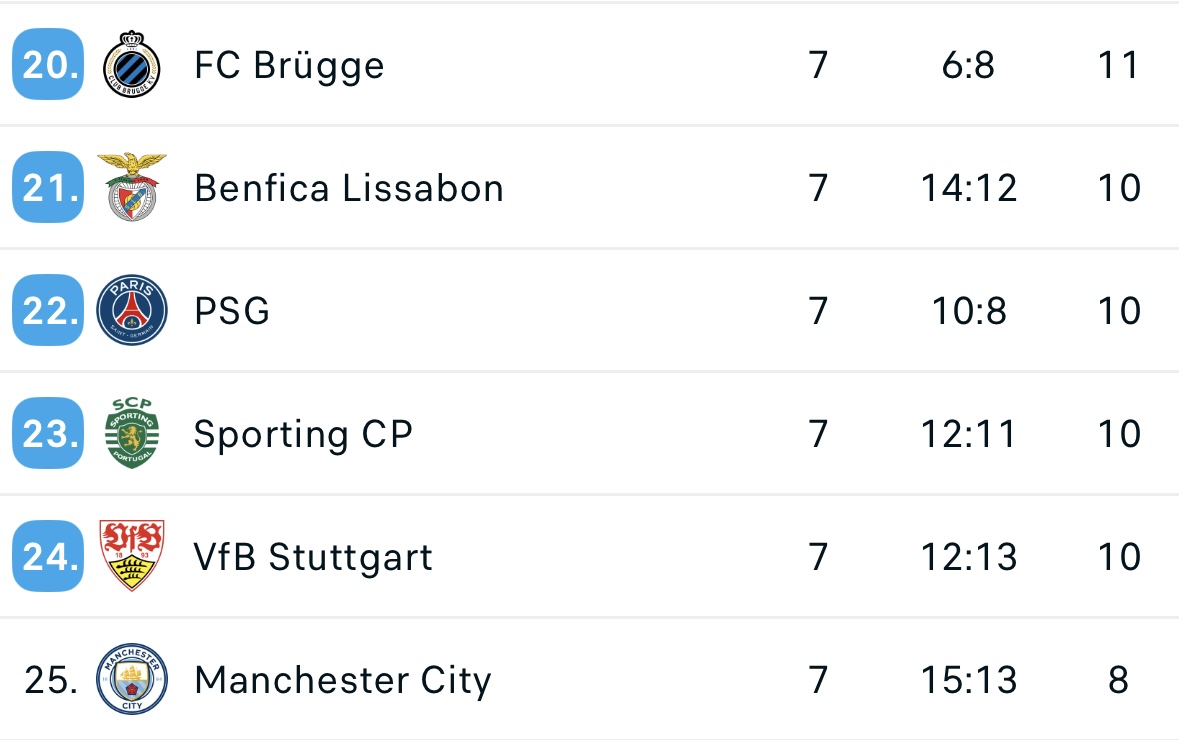The width and height of the screenshot is (1179, 740).
Task: Select the PSG club logo
Action: point(132,310)
